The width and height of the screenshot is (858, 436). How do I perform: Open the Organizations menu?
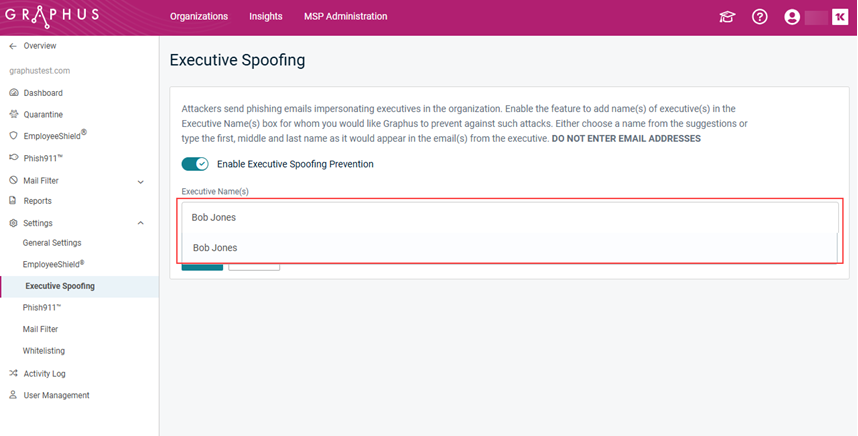coord(199,16)
